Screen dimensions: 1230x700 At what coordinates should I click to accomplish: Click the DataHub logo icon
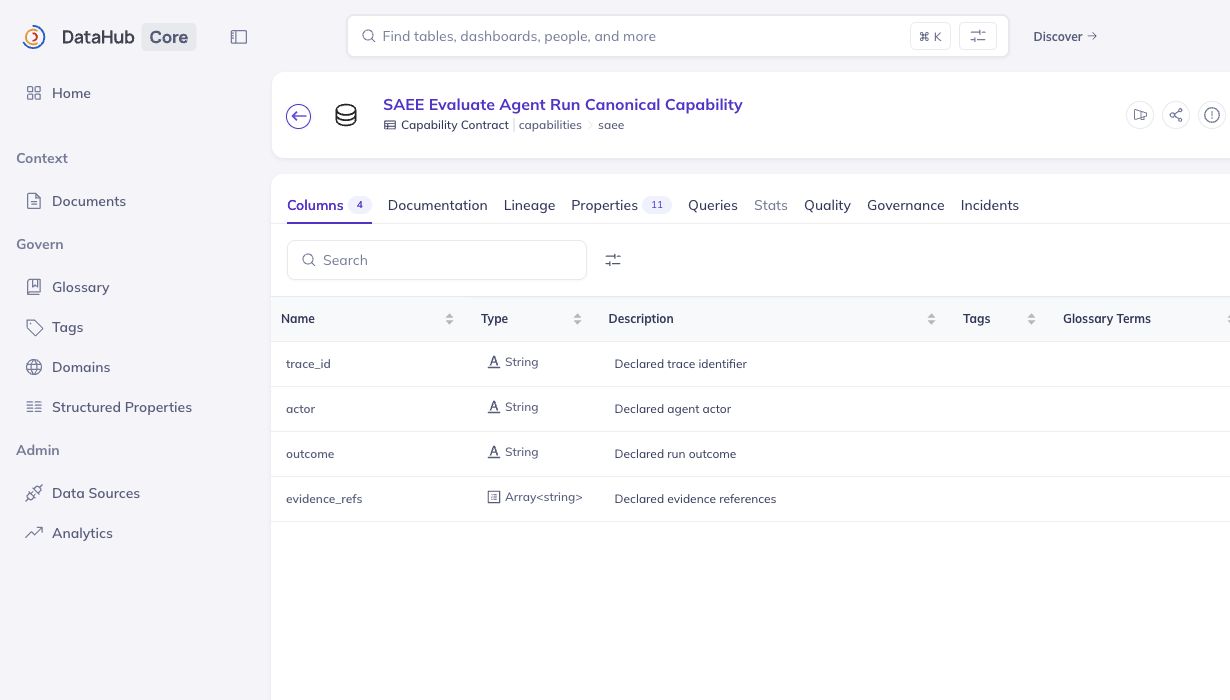[34, 37]
